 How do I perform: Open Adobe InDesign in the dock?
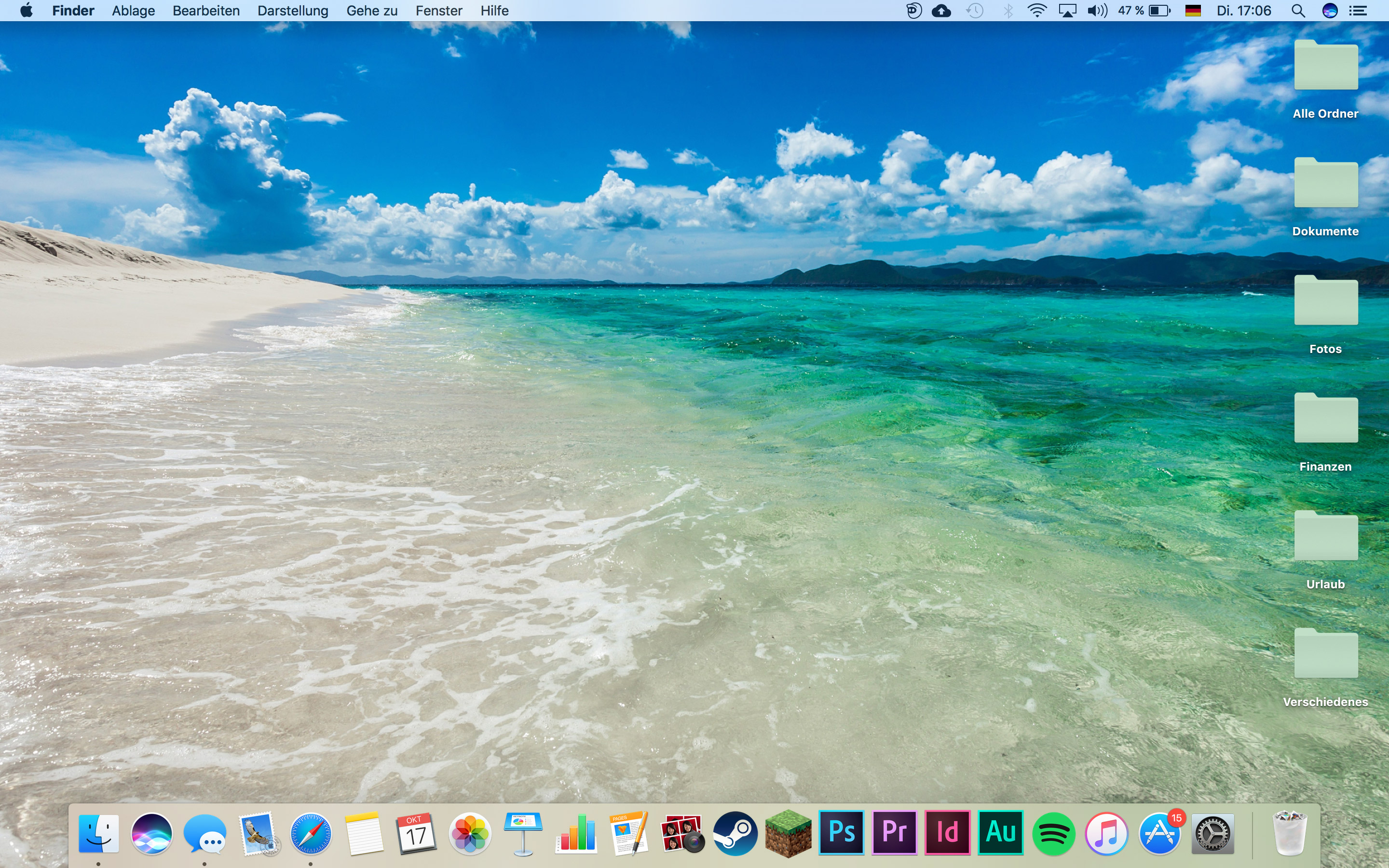(x=947, y=833)
